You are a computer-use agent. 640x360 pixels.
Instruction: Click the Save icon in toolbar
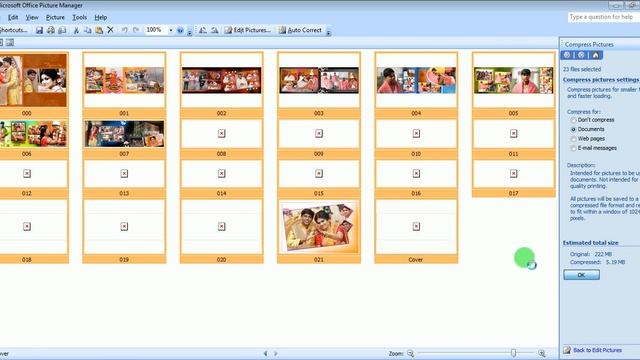[x=39, y=30]
